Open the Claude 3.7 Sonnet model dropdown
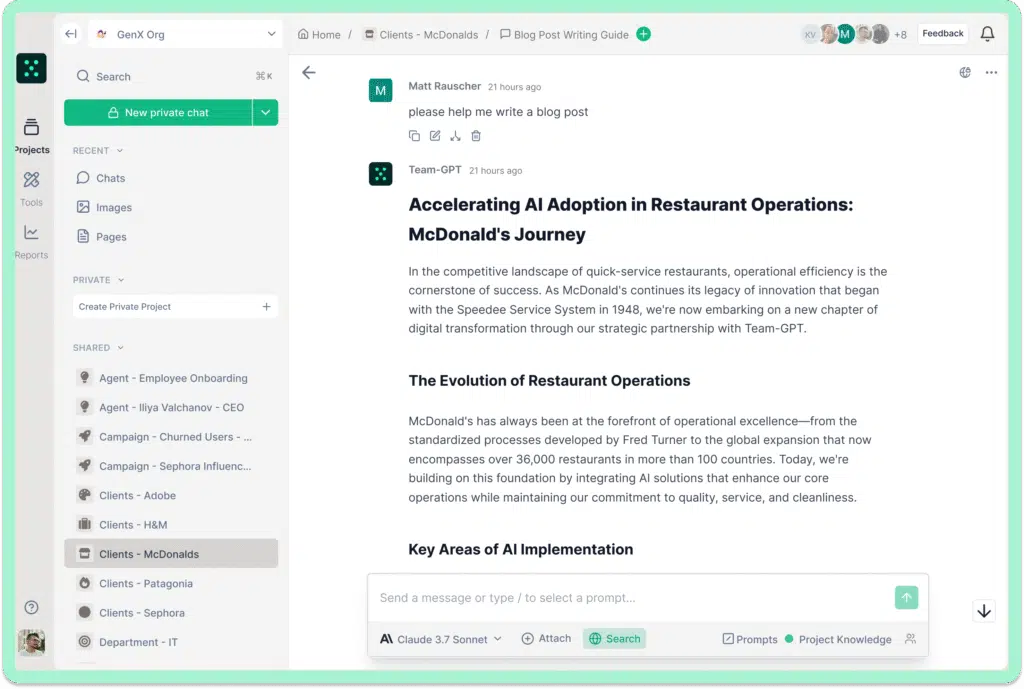The height and width of the screenshot is (689, 1024). pos(441,639)
